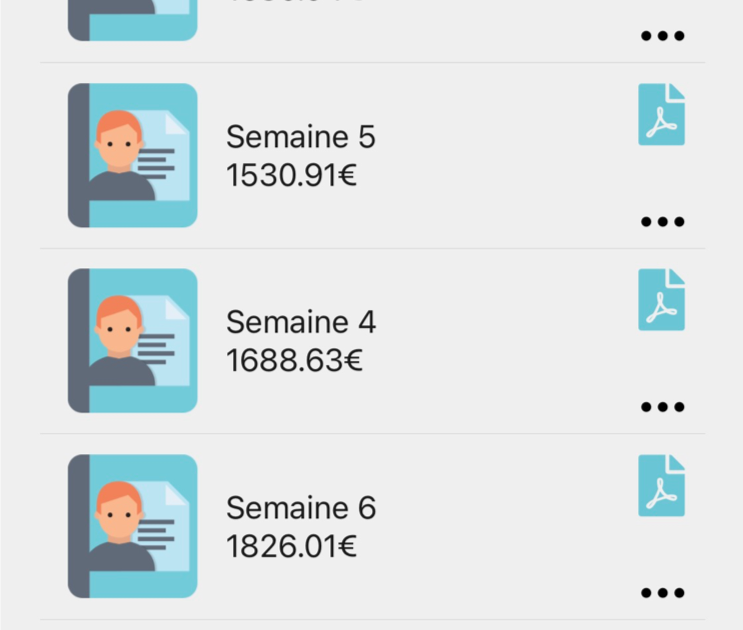Image resolution: width=743 pixels, height=630 pixels.
Task: Open the more options menu for Semaine 5
Action: [662, 221]
